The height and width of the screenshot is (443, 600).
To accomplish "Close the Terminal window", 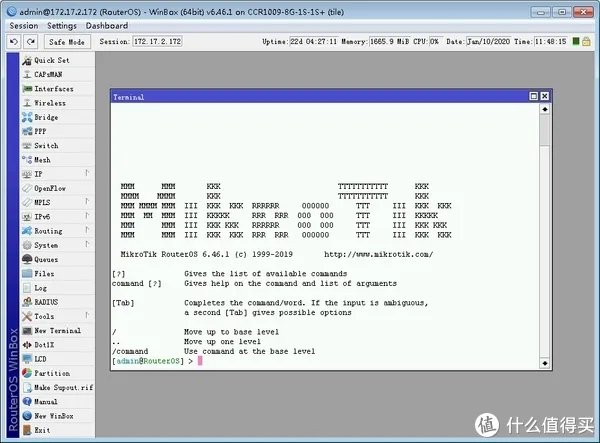I will click(545, 96).
